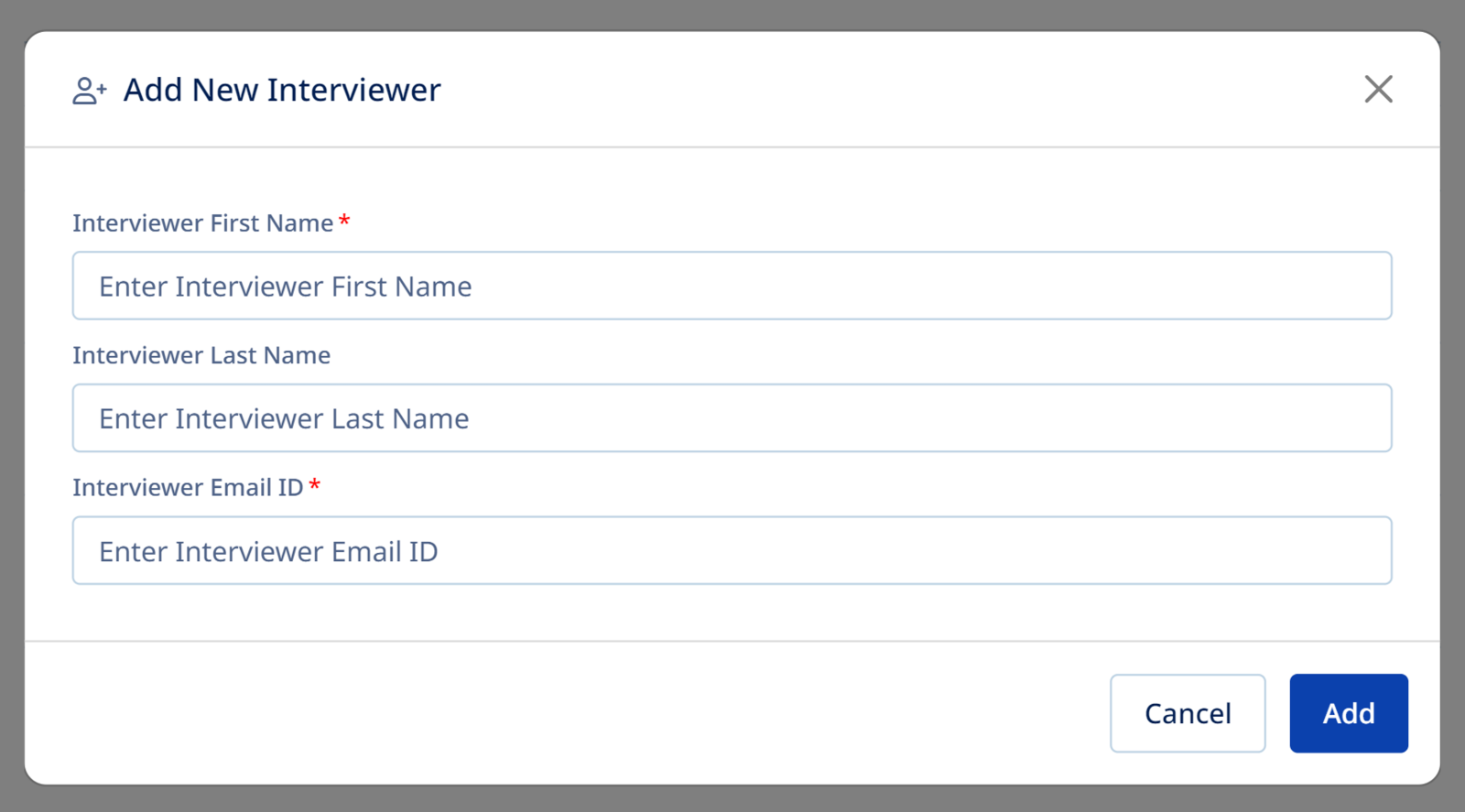The height and width of the screenshot is (812, 1465).
Task: Click the "Interviewer Email ID" label
Action: point(188,488)
